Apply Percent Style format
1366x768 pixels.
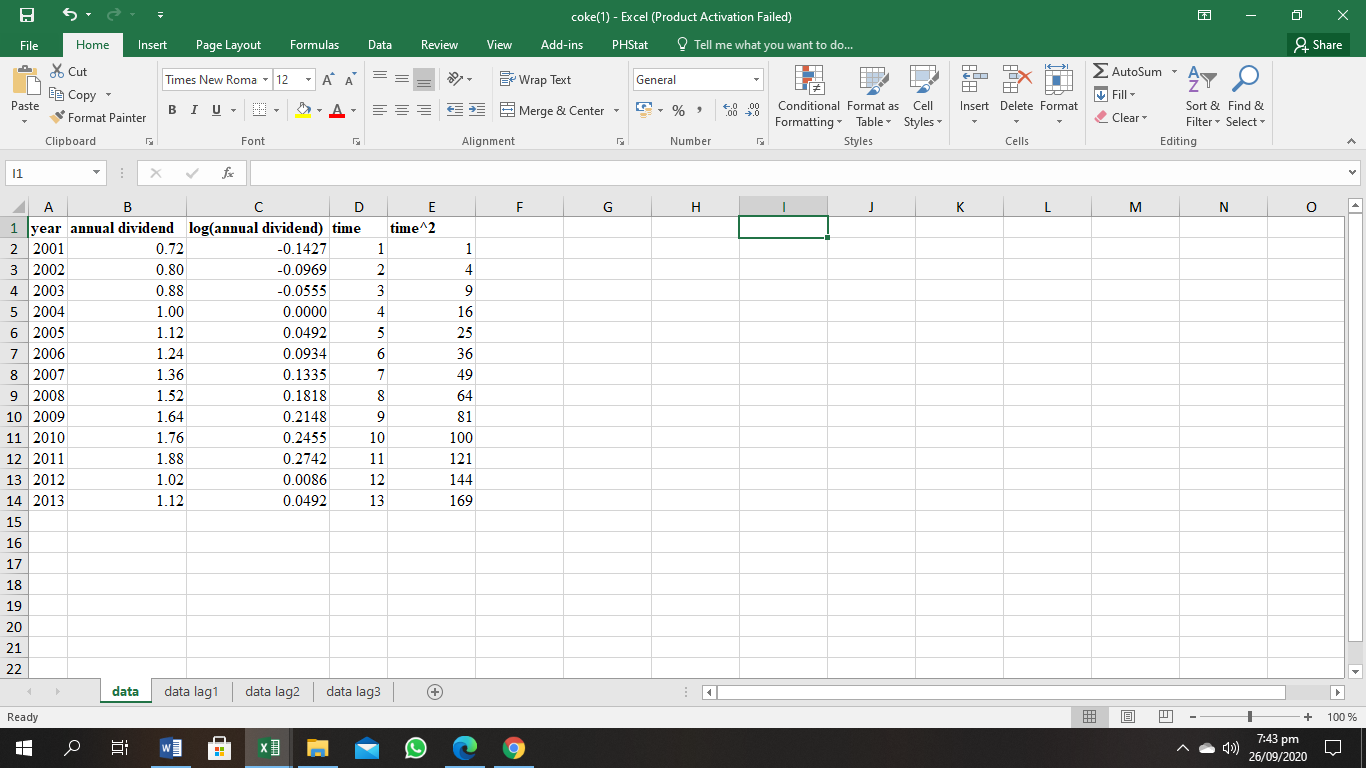678,110
